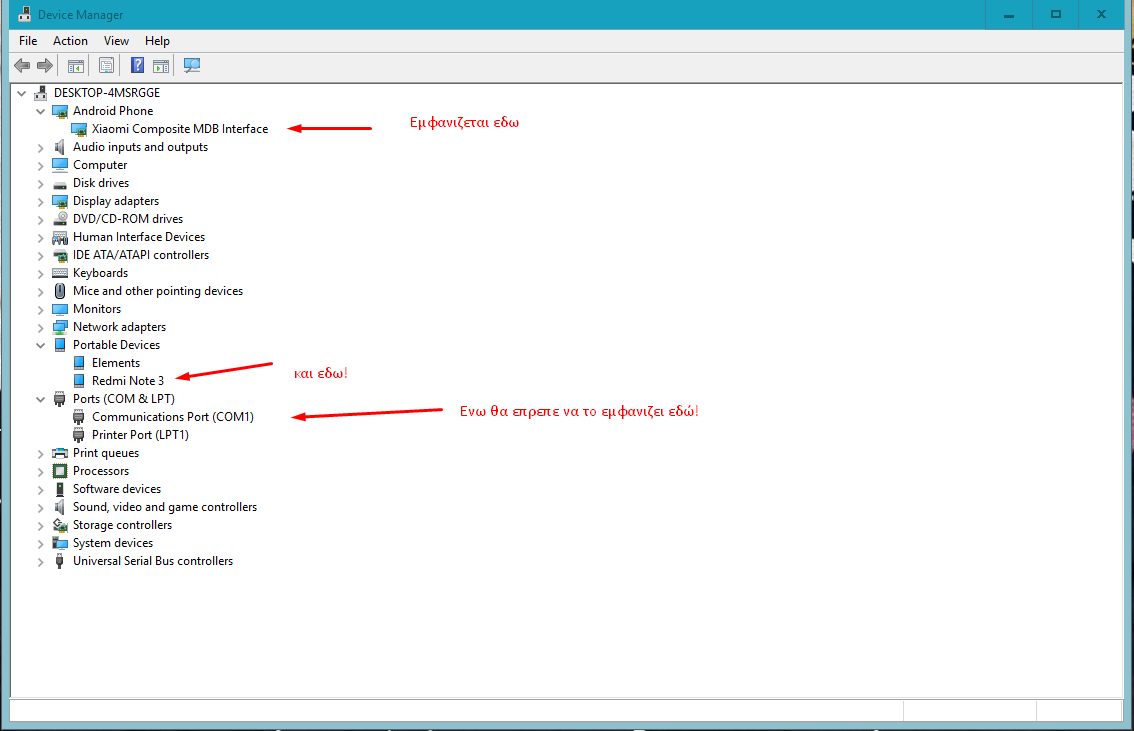Select the Redmi Note 3 device

click(128, 381)
